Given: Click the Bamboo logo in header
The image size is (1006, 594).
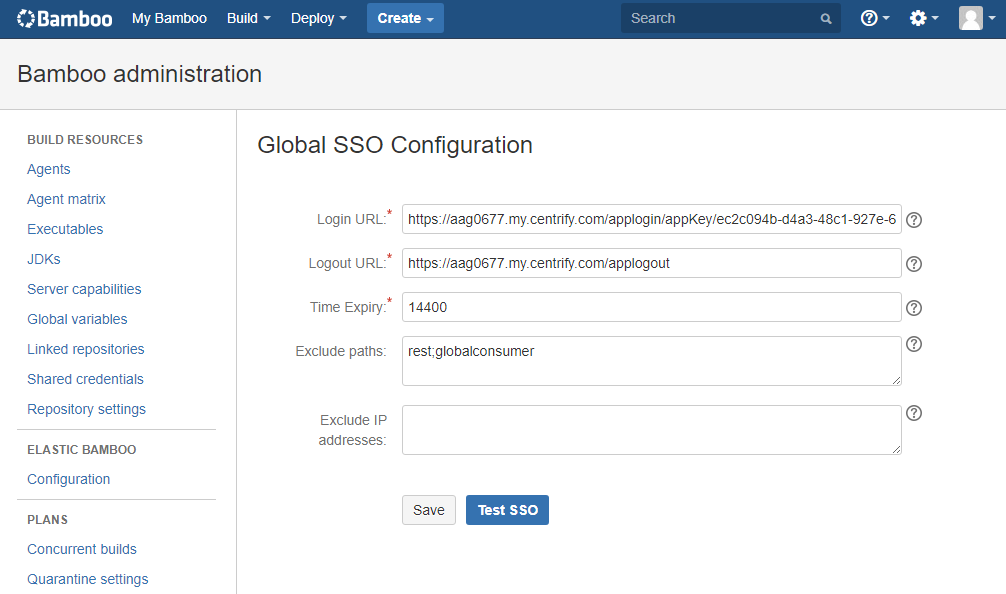Looking at the screenshot, I should (x=64, y=18).
